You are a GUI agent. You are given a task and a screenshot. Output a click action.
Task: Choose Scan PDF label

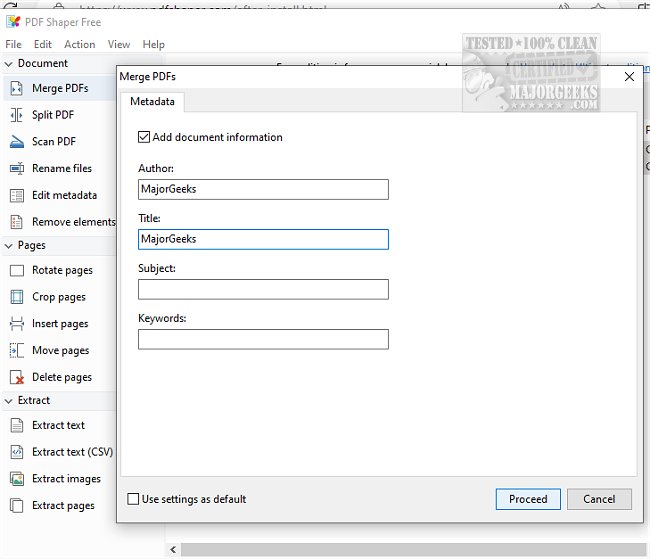click(x=54, y=142)
